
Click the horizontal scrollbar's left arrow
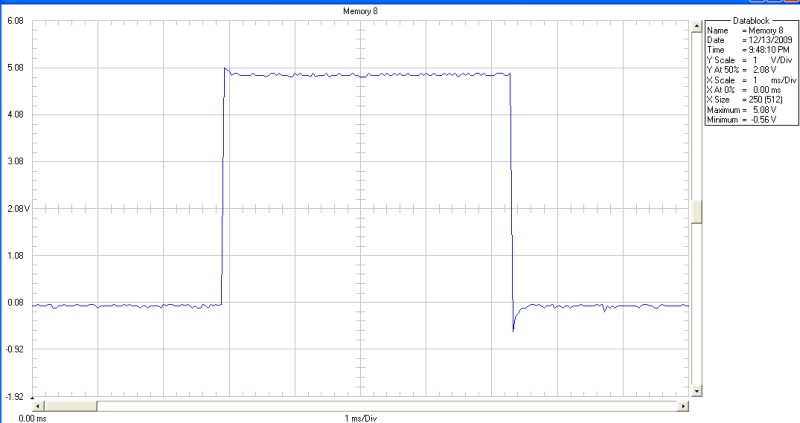[39, 406]
